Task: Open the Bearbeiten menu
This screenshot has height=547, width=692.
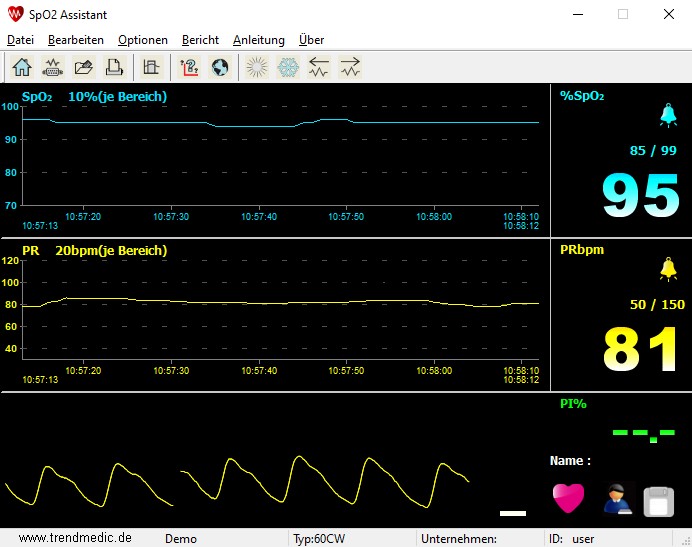Action: click(76, 40)
